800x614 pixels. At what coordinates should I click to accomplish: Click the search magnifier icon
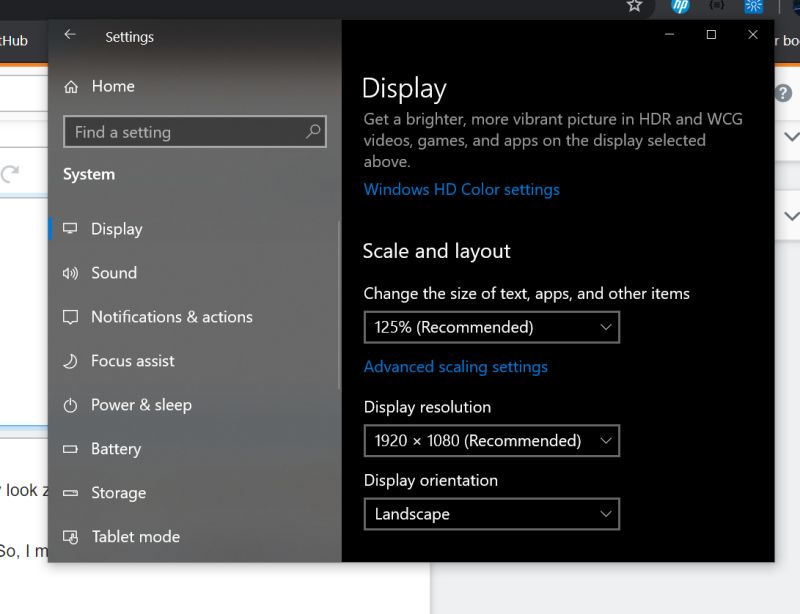(x=313, y=132)
